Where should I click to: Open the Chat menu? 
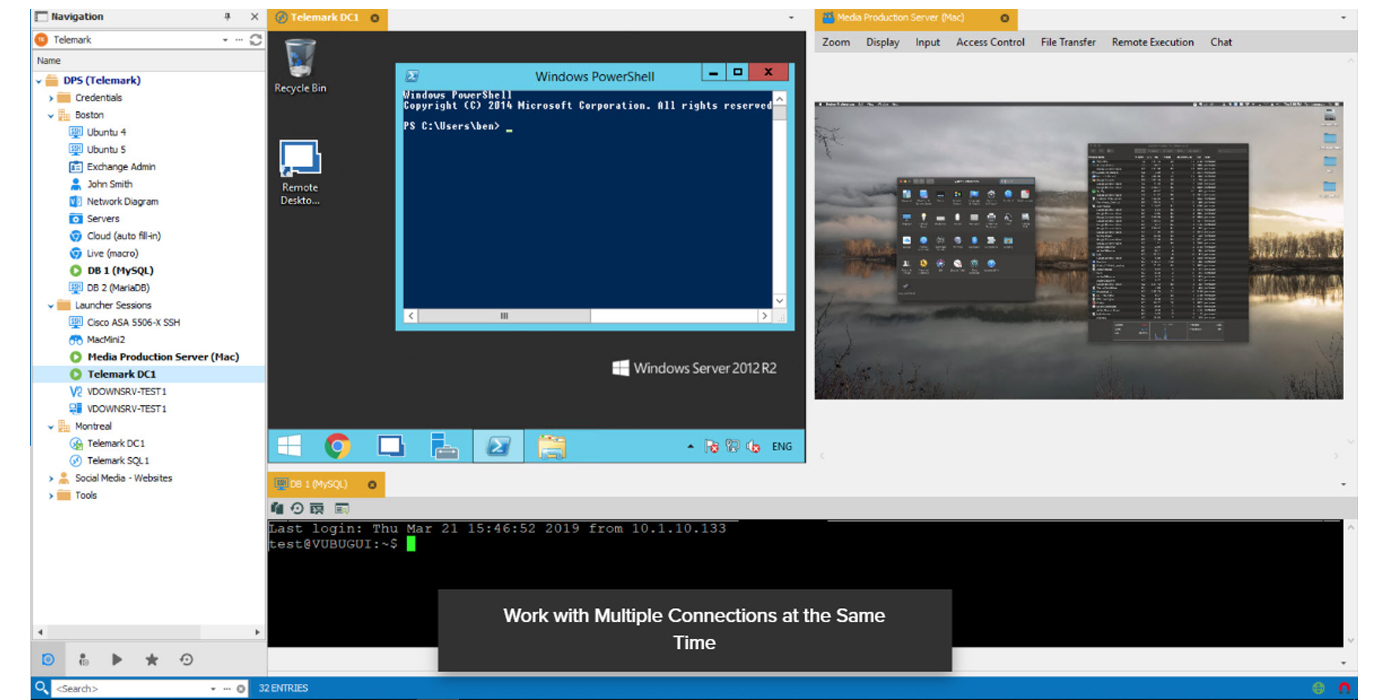tap(1221, 42)
